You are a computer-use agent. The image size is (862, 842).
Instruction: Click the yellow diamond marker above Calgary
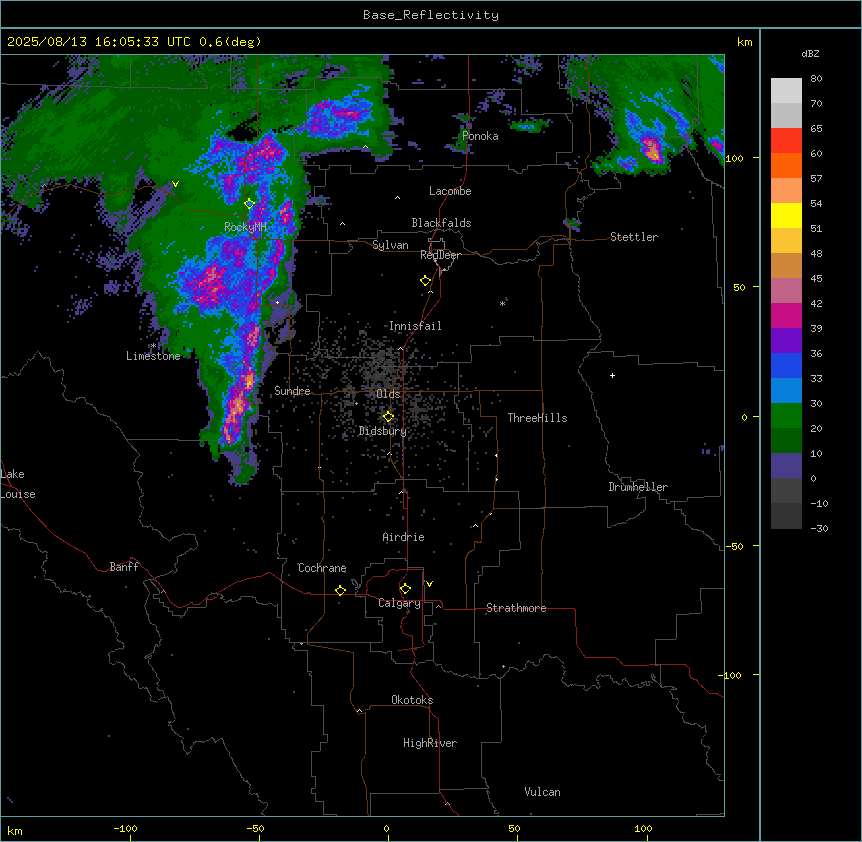tap(405, 589)
